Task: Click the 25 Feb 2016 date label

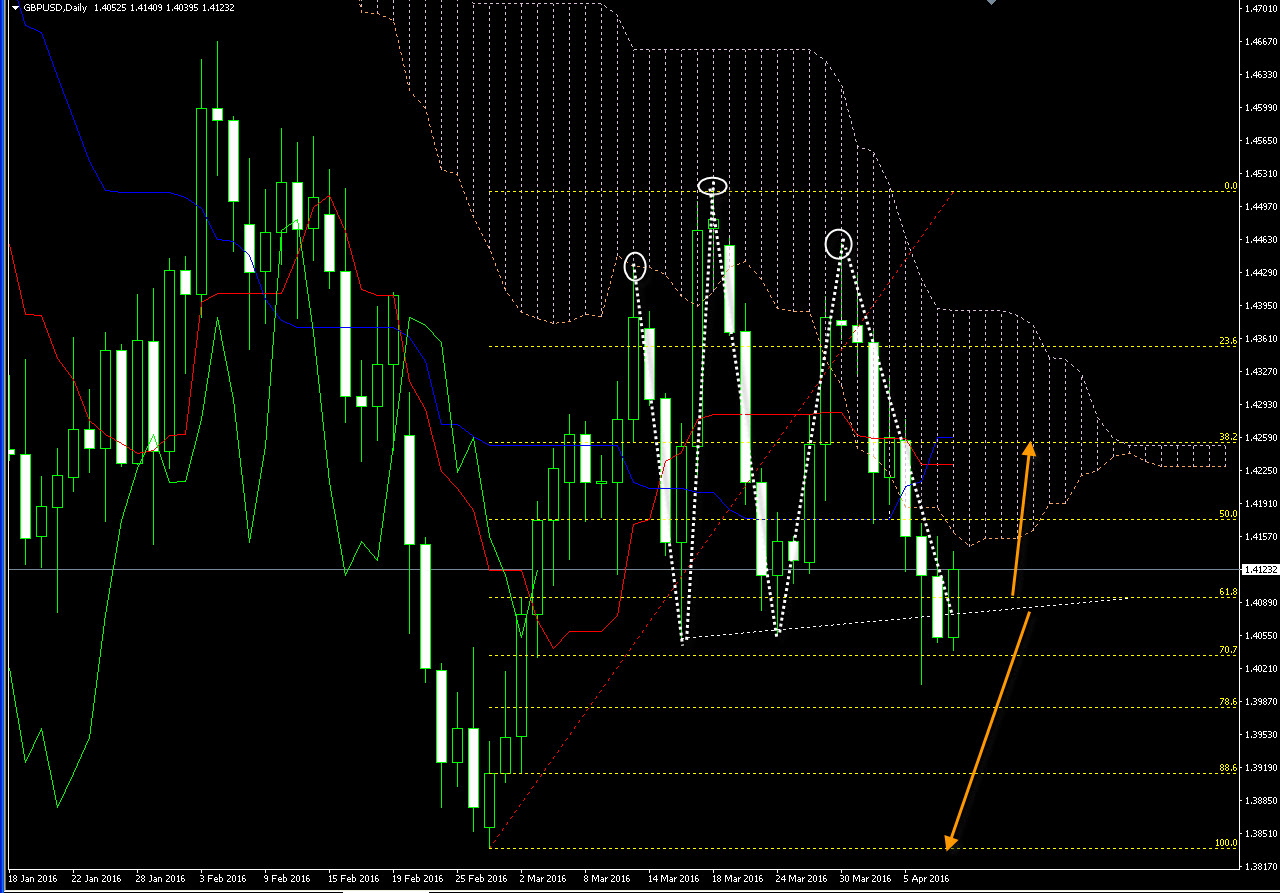Action: point(480,879)
